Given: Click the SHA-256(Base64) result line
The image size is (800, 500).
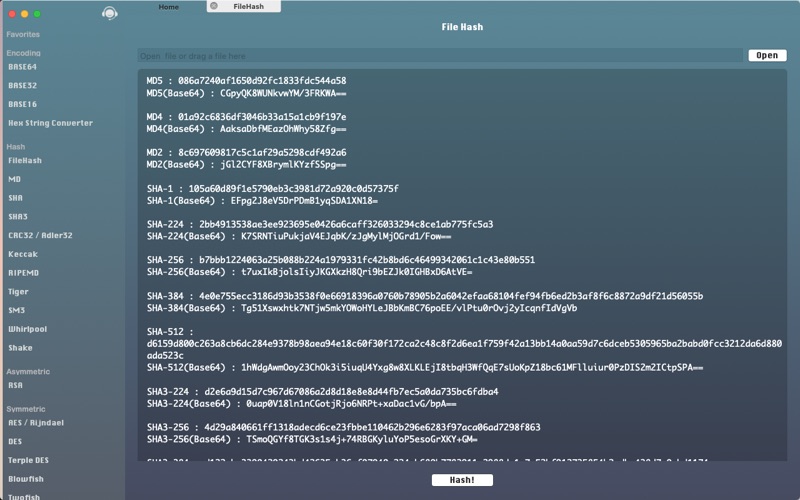Looking at the screenshot, I should (310, 272).
